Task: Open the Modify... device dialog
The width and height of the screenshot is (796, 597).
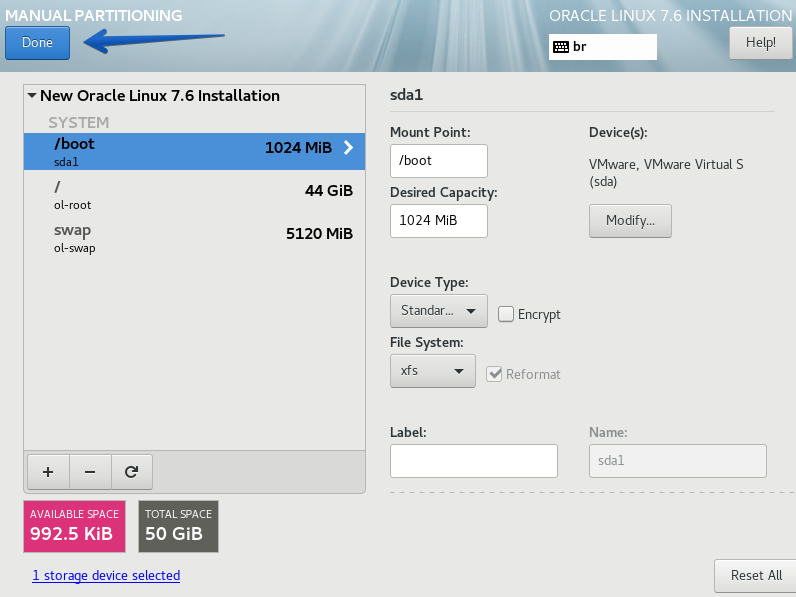Action: coord(630,221)
